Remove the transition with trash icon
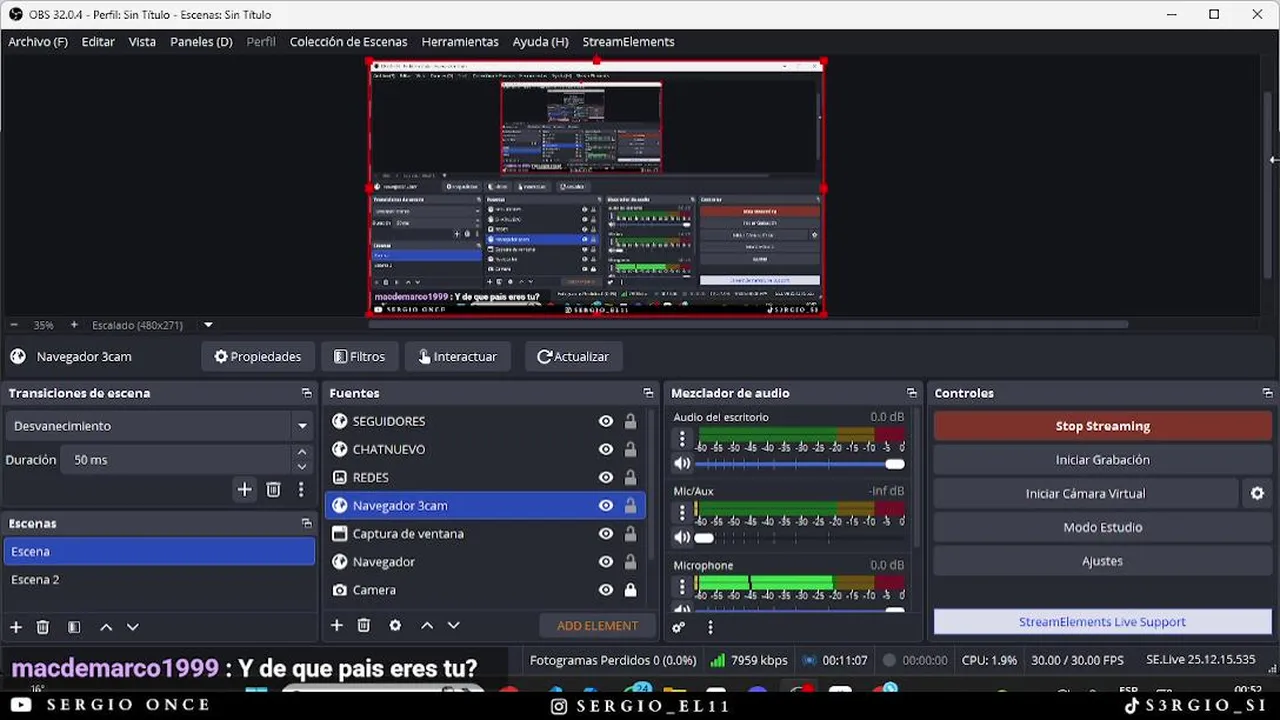 pyautogui.click(x=273, y=490)
